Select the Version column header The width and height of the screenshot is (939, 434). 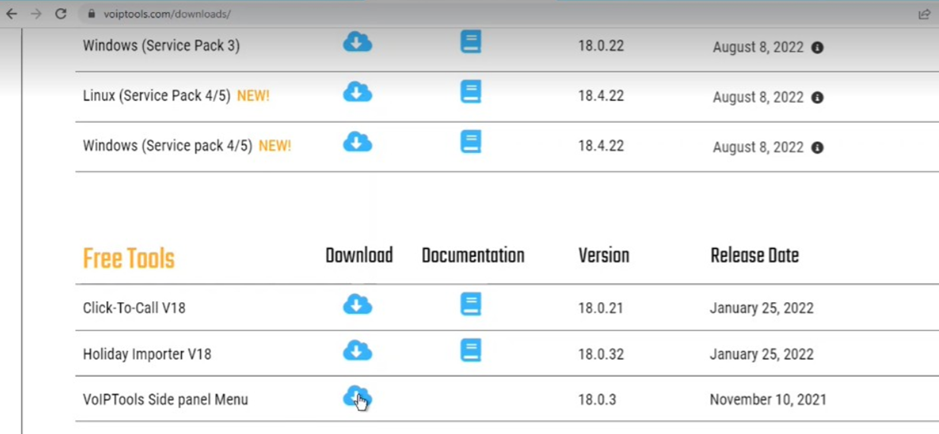(x=604, y=256)
